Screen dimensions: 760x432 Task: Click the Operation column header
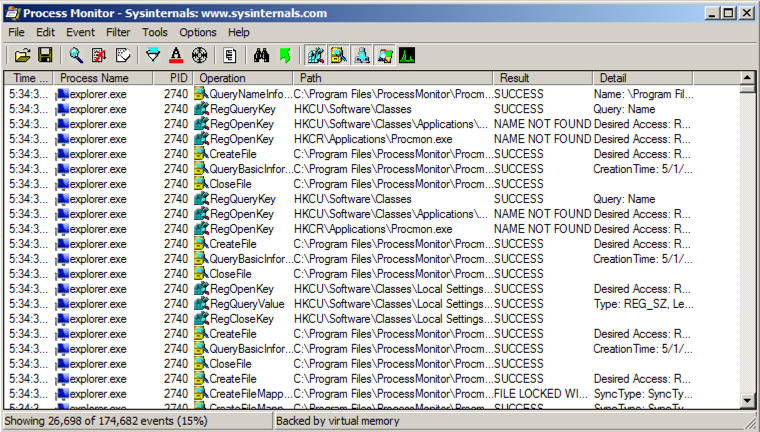click(x=243, y=78)
